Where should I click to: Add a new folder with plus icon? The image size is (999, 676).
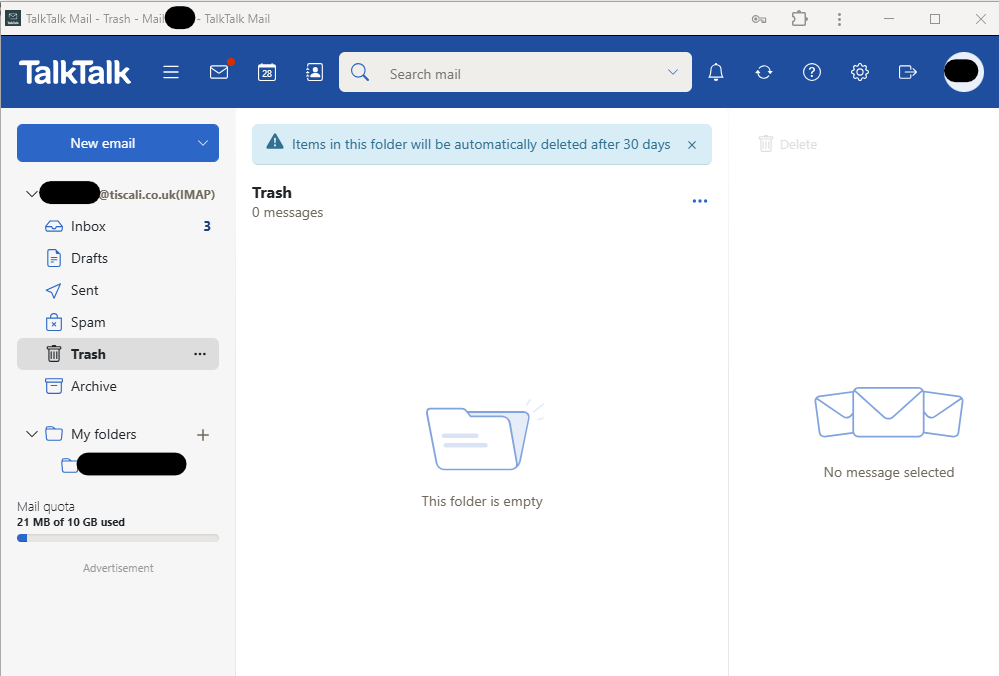click(x=203, y=434)
